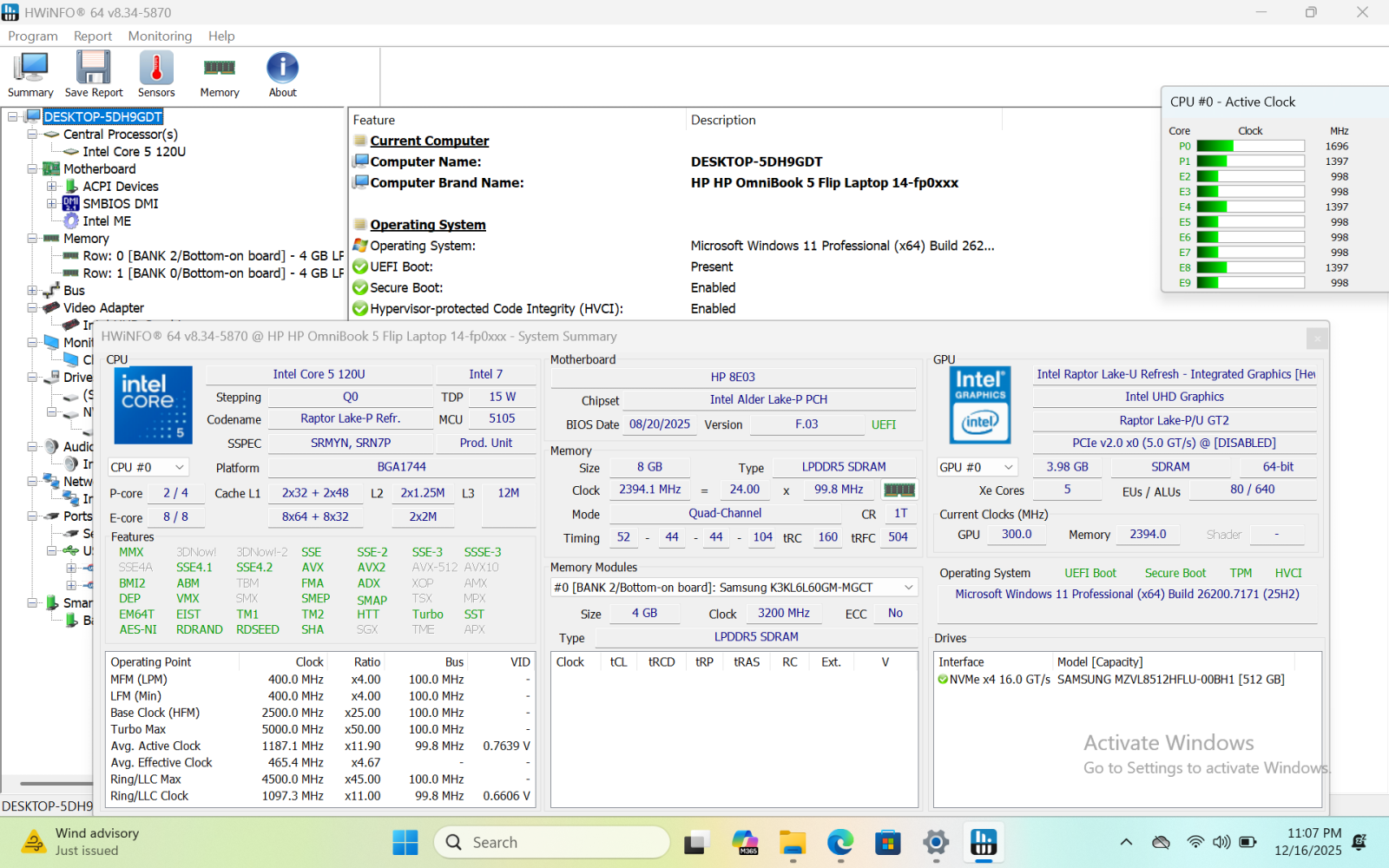The width and height of the screenshot is (1389, 868).
Task: Open Microsoft Edge from the taskbar
Action: point(839,842)
